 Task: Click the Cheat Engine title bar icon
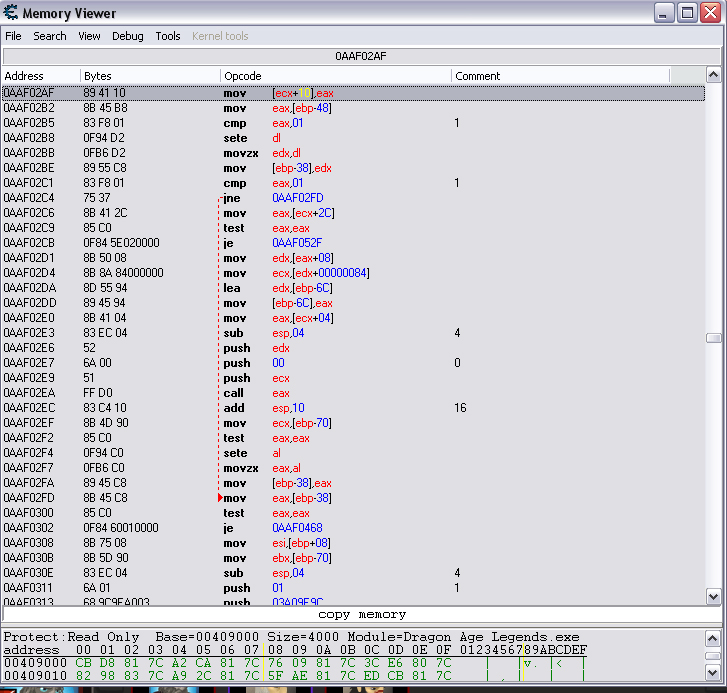11,13
